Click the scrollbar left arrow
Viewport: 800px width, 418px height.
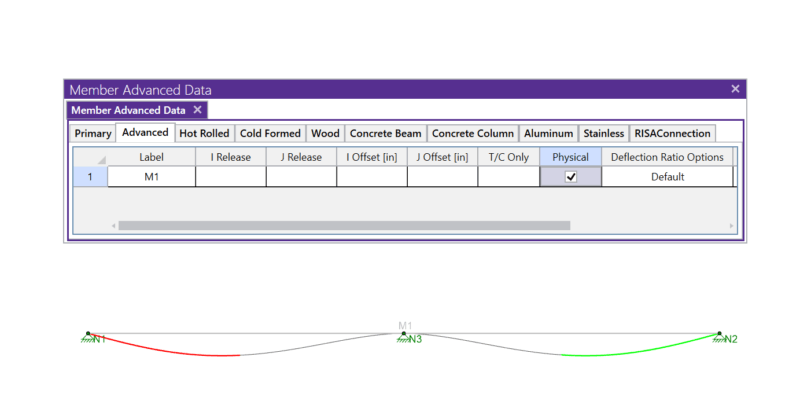[112, 226]
